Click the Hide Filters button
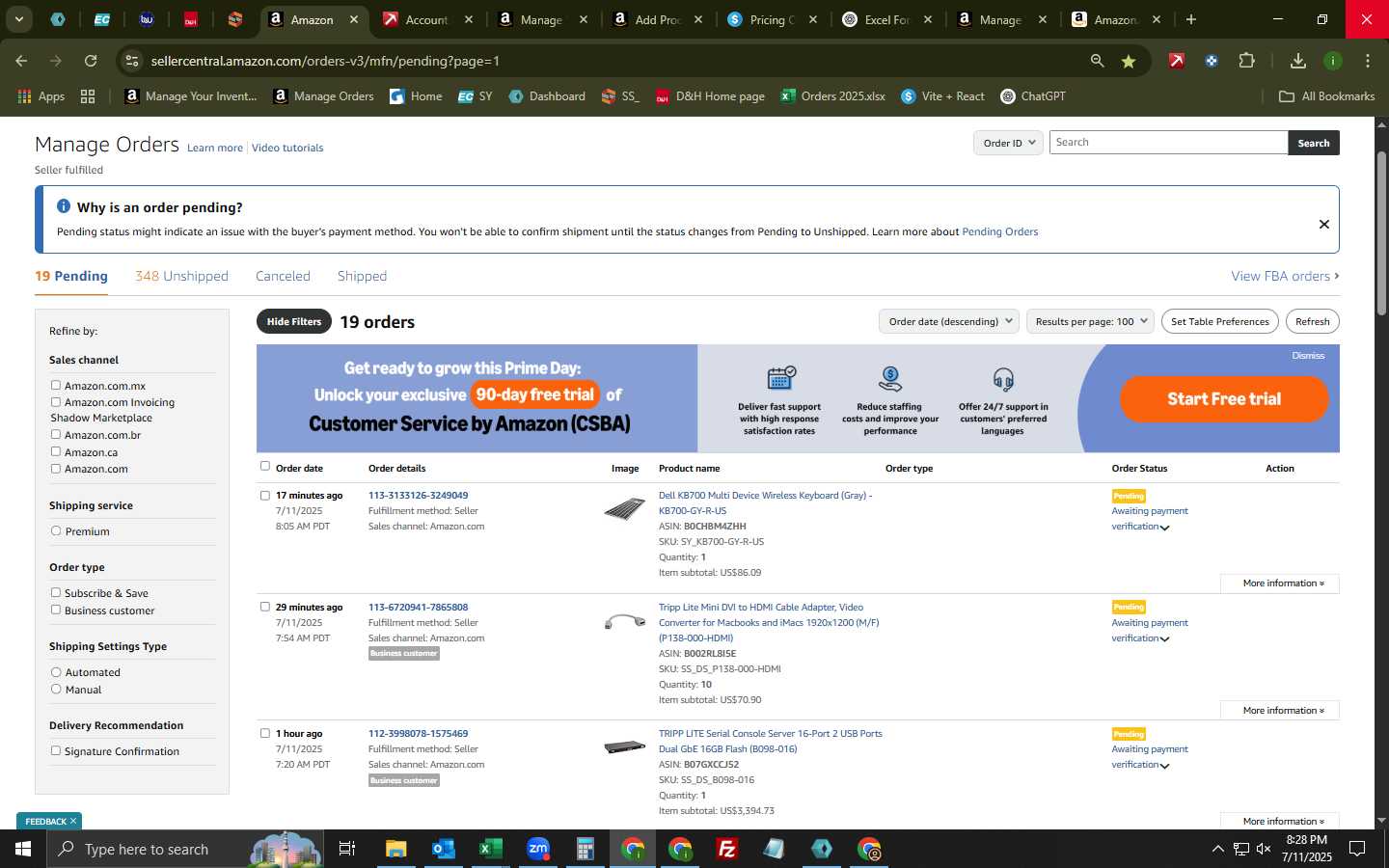 click(294, 321)
